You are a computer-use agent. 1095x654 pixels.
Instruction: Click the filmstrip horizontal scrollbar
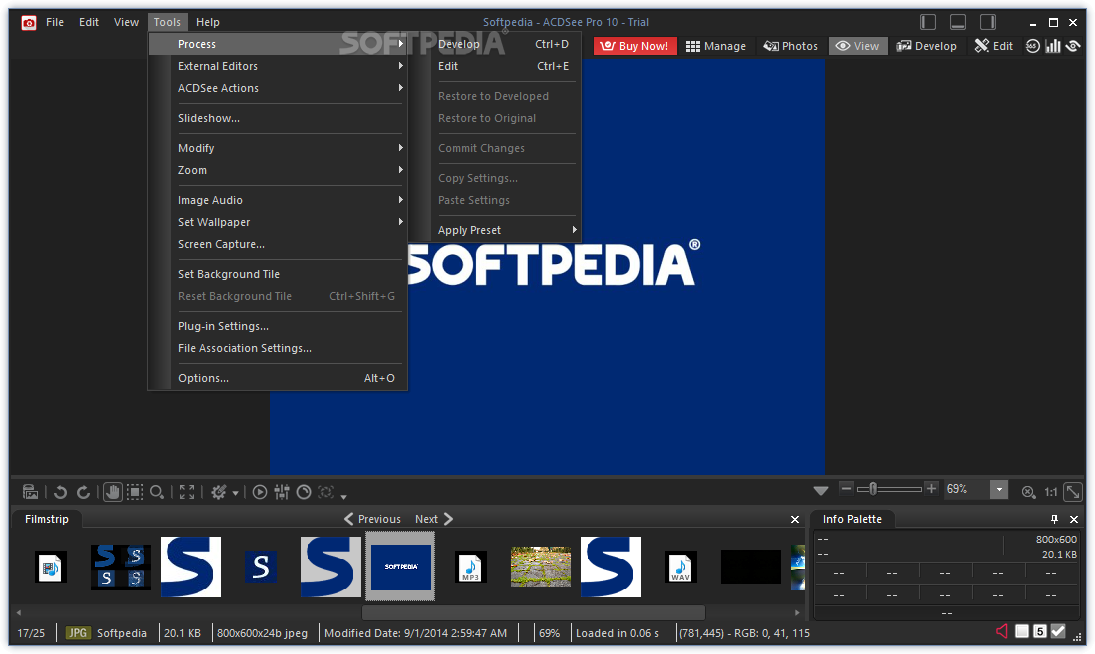[533, 612]
